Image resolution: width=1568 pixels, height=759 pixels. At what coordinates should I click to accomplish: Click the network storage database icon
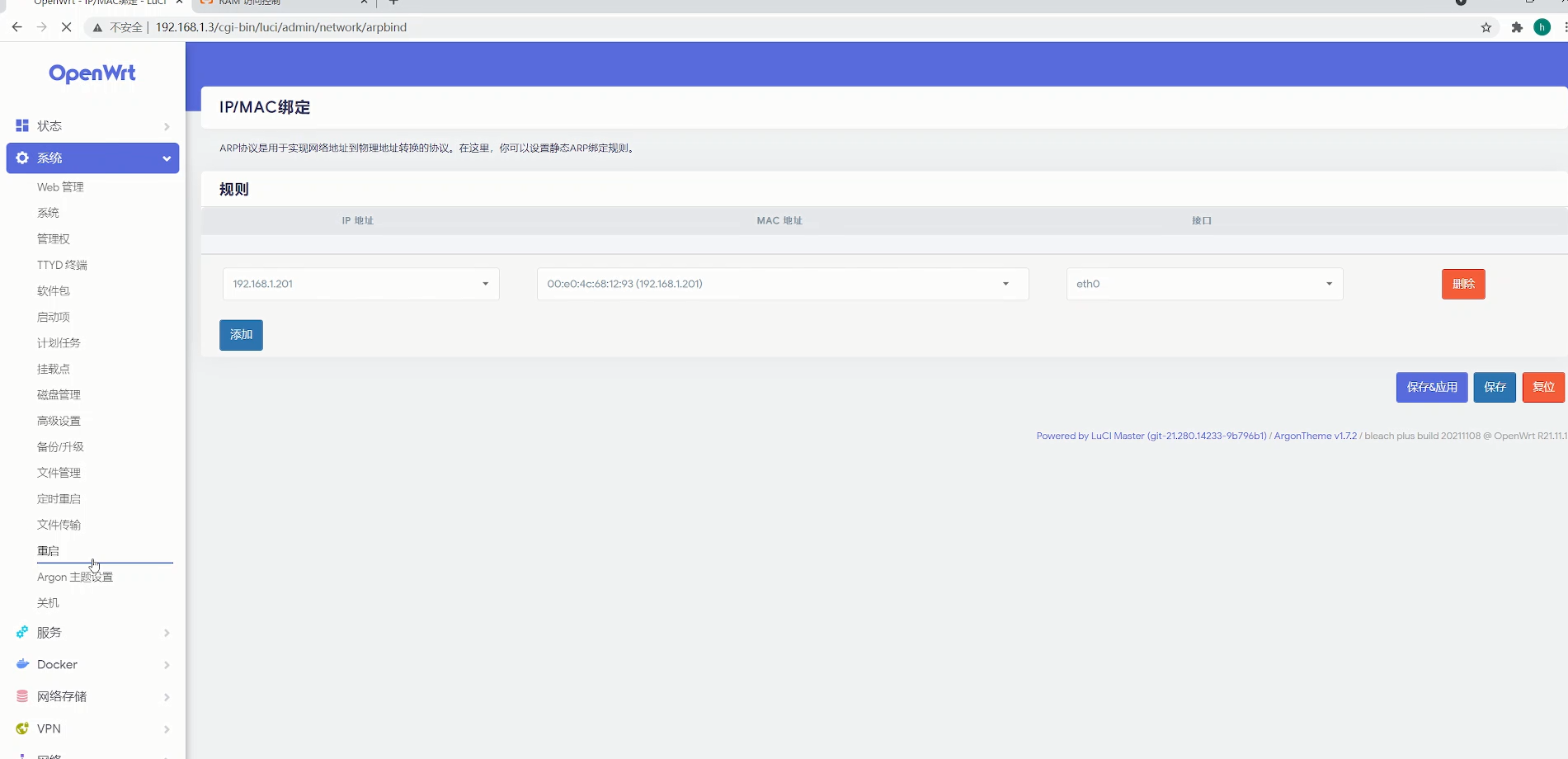coord(22,696)
